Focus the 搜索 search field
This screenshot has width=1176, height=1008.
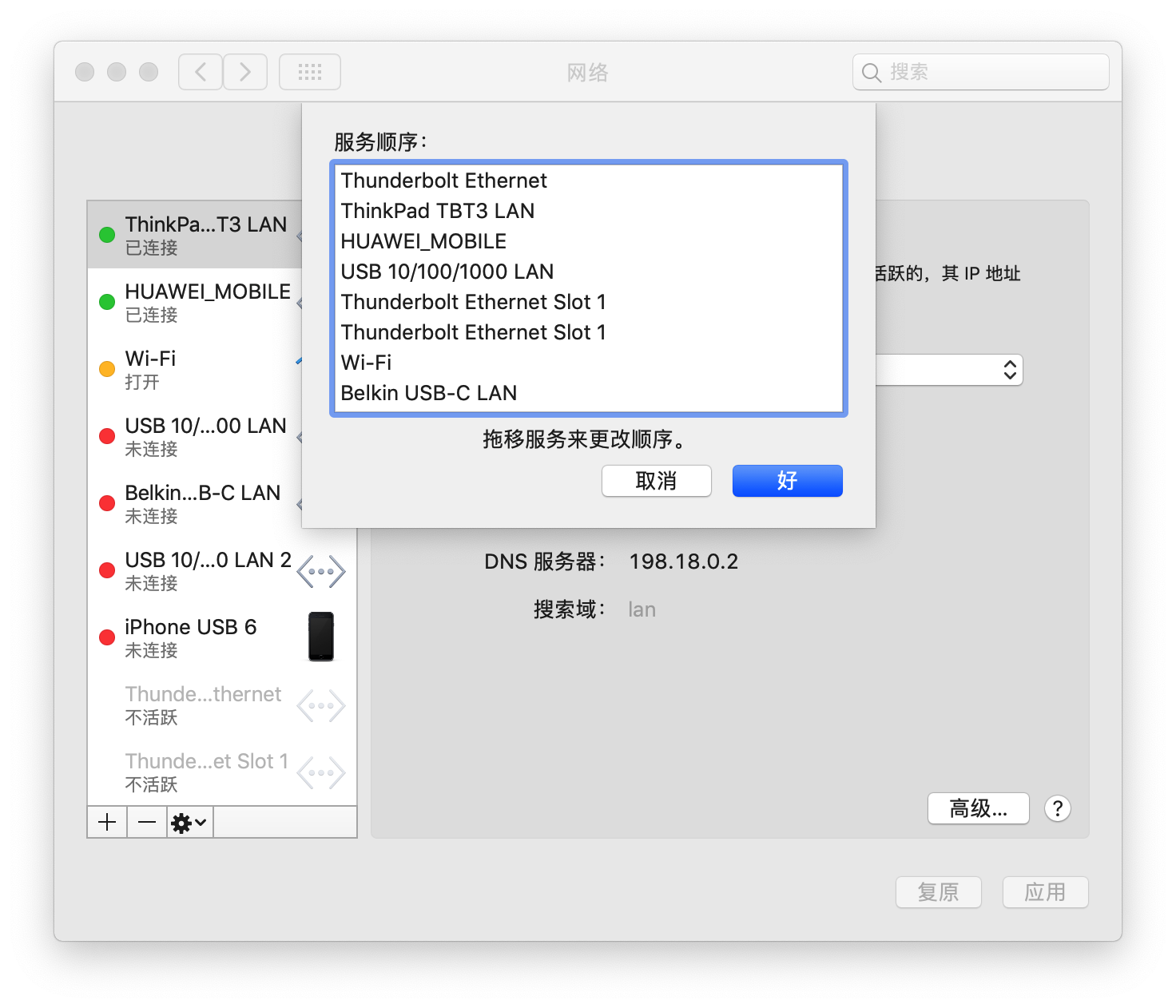(x=981, y=72)
